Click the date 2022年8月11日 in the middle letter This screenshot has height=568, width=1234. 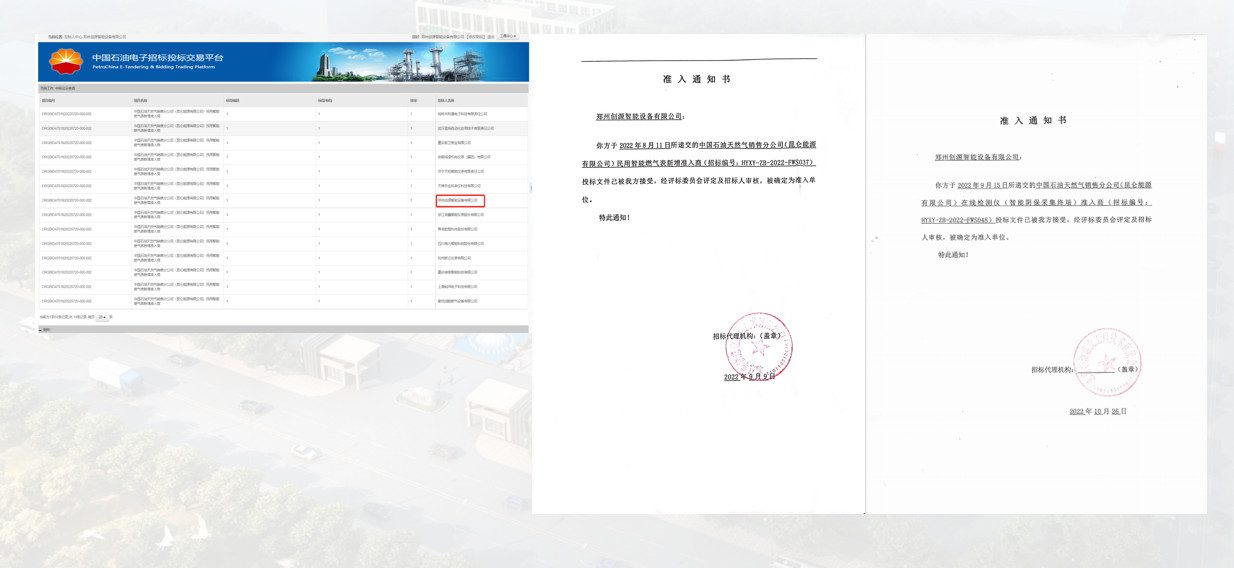[644, 145]
